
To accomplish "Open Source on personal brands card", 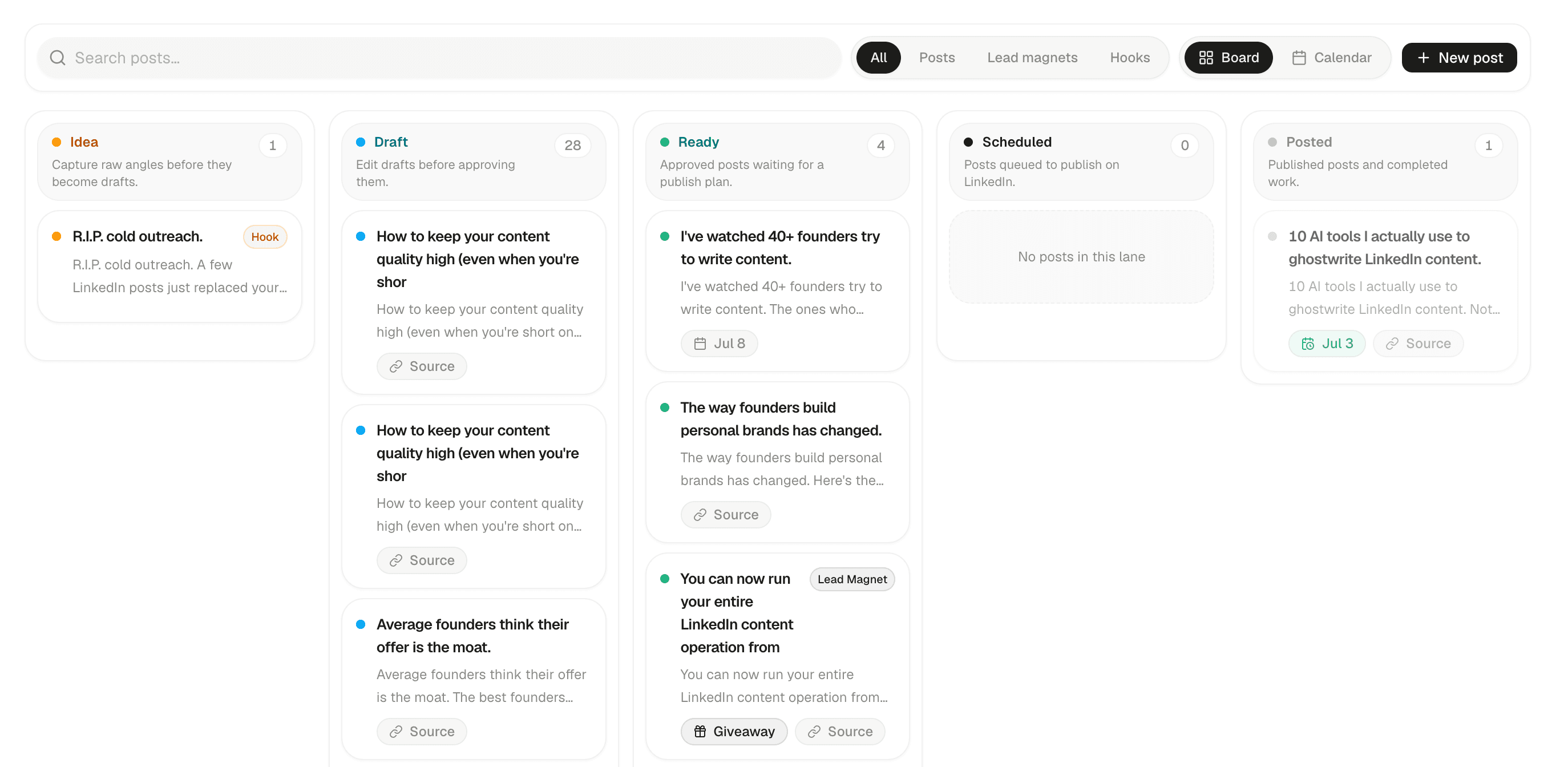I will pos(726,515).
